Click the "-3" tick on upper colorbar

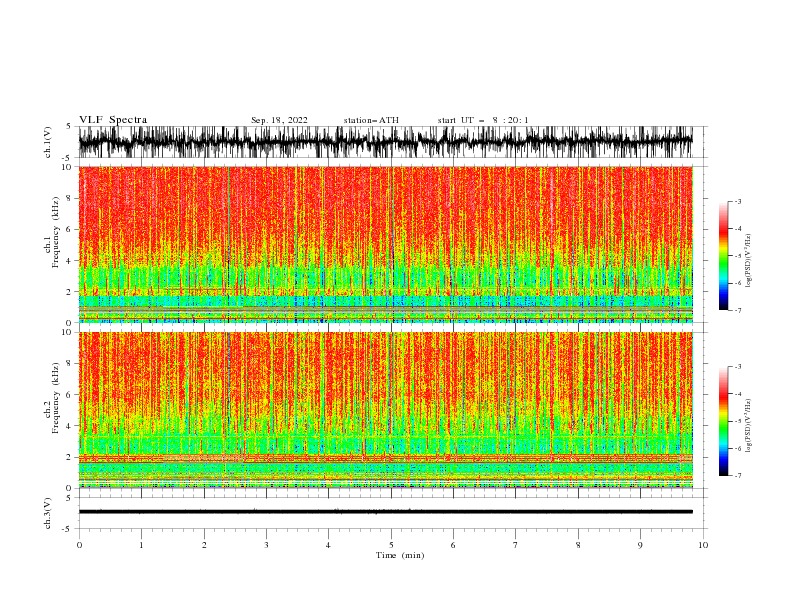point(737,201)
